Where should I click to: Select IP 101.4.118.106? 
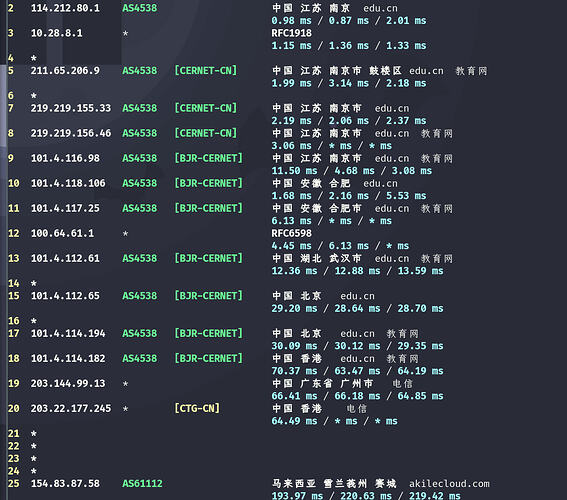pos(68,183)
